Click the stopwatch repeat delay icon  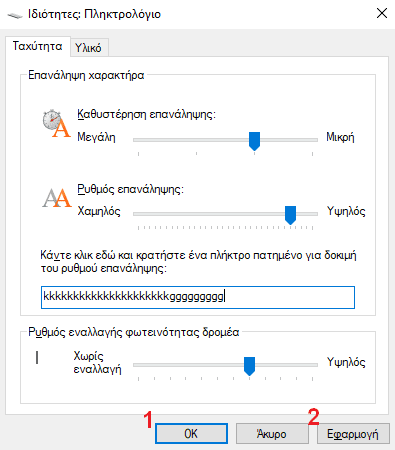[56, 124]
